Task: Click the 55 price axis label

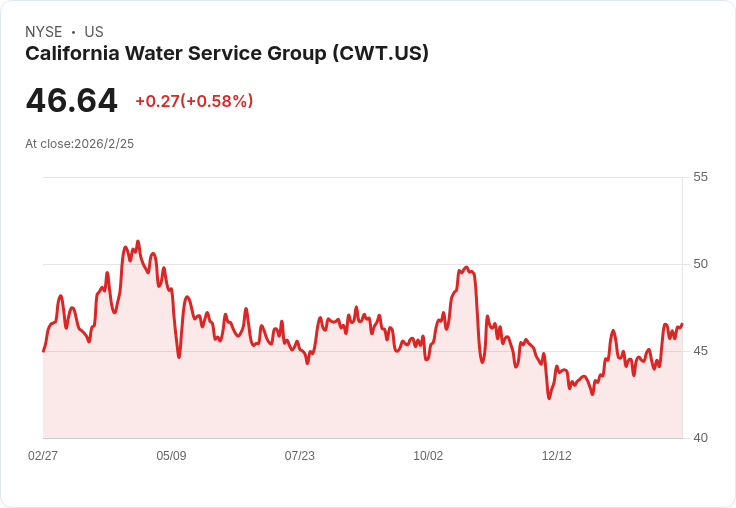Action: [700, 177]
